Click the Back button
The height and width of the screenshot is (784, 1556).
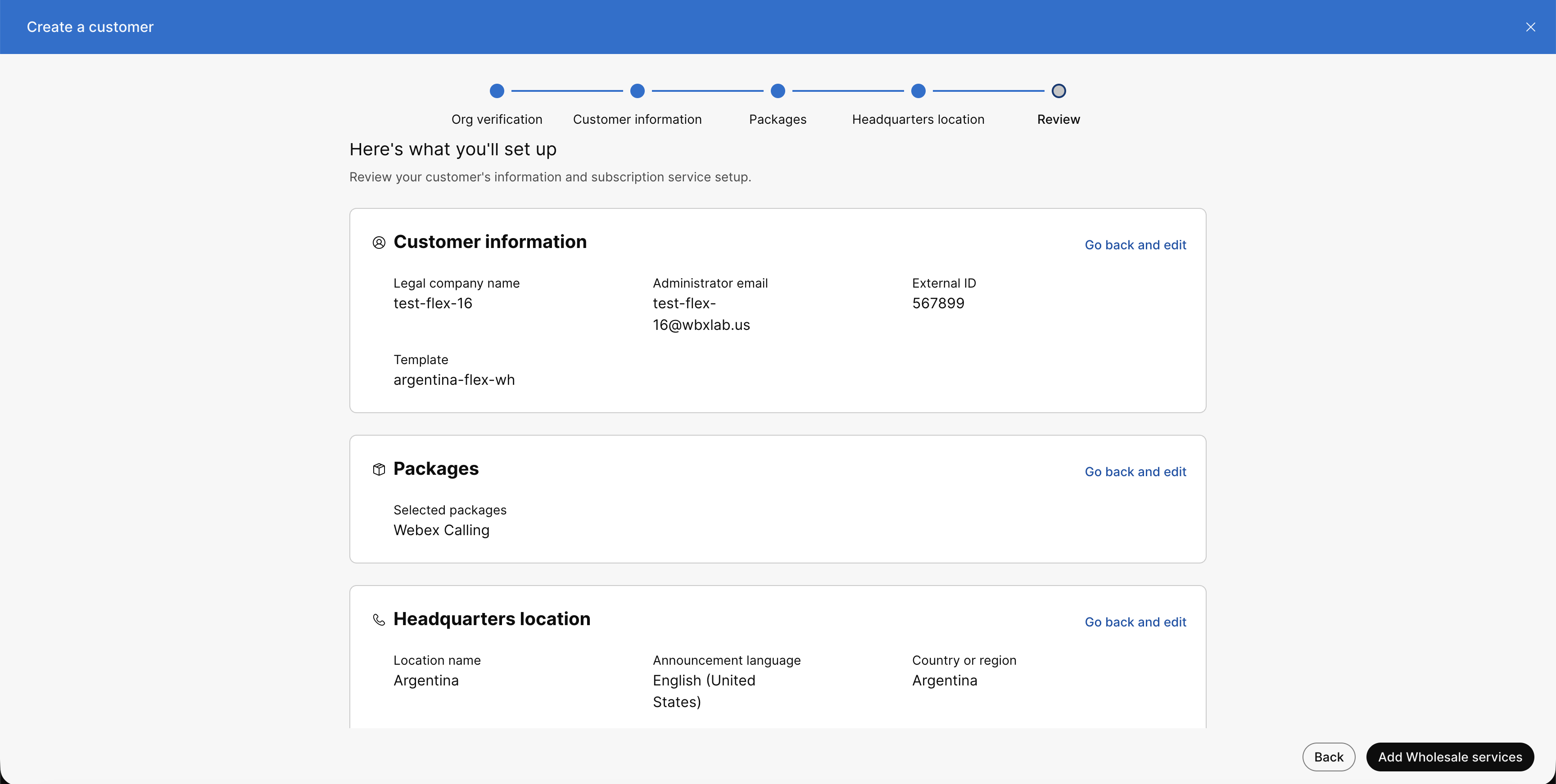click(x=1328, y=757)
